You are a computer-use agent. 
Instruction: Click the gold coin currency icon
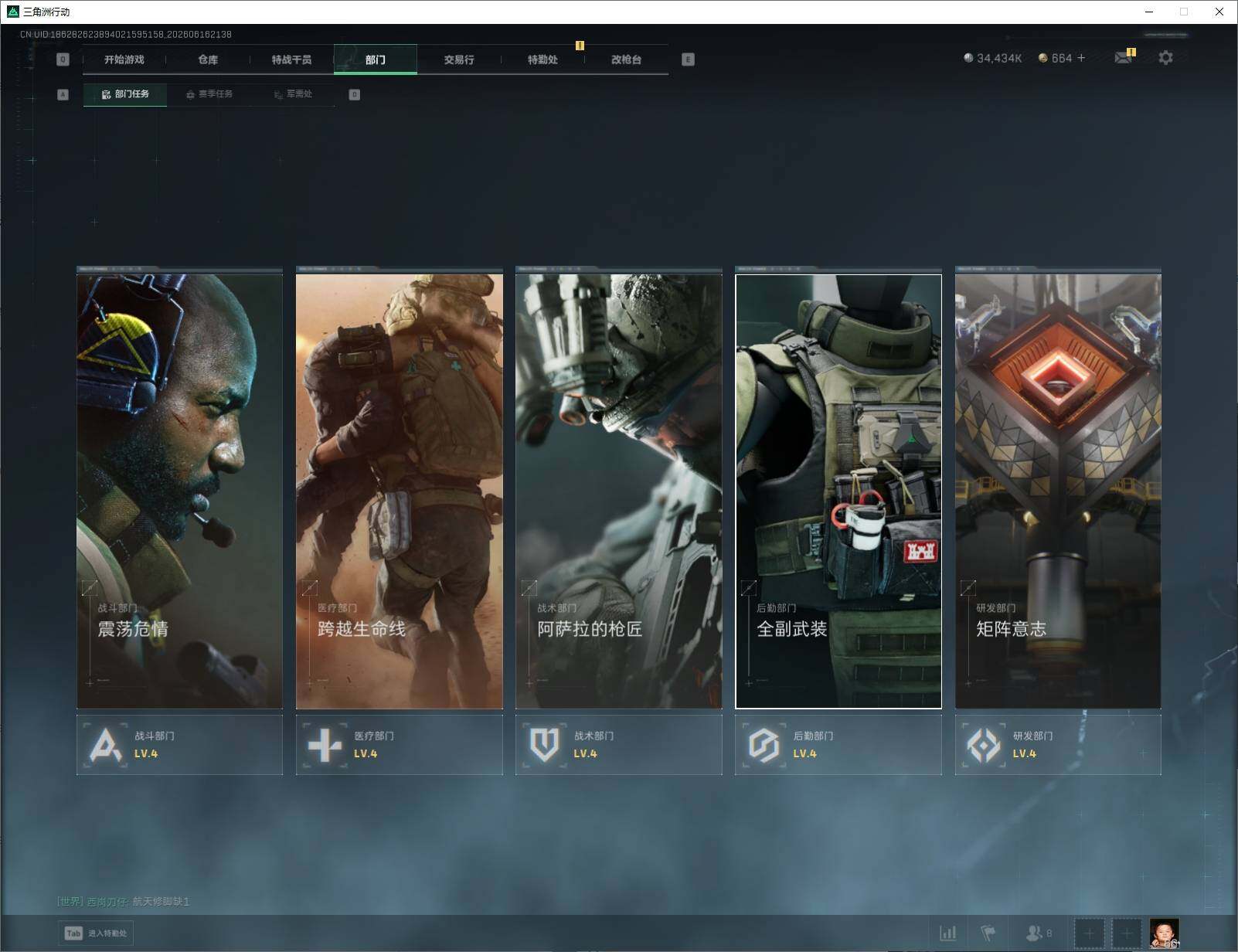pos(1042,58)
